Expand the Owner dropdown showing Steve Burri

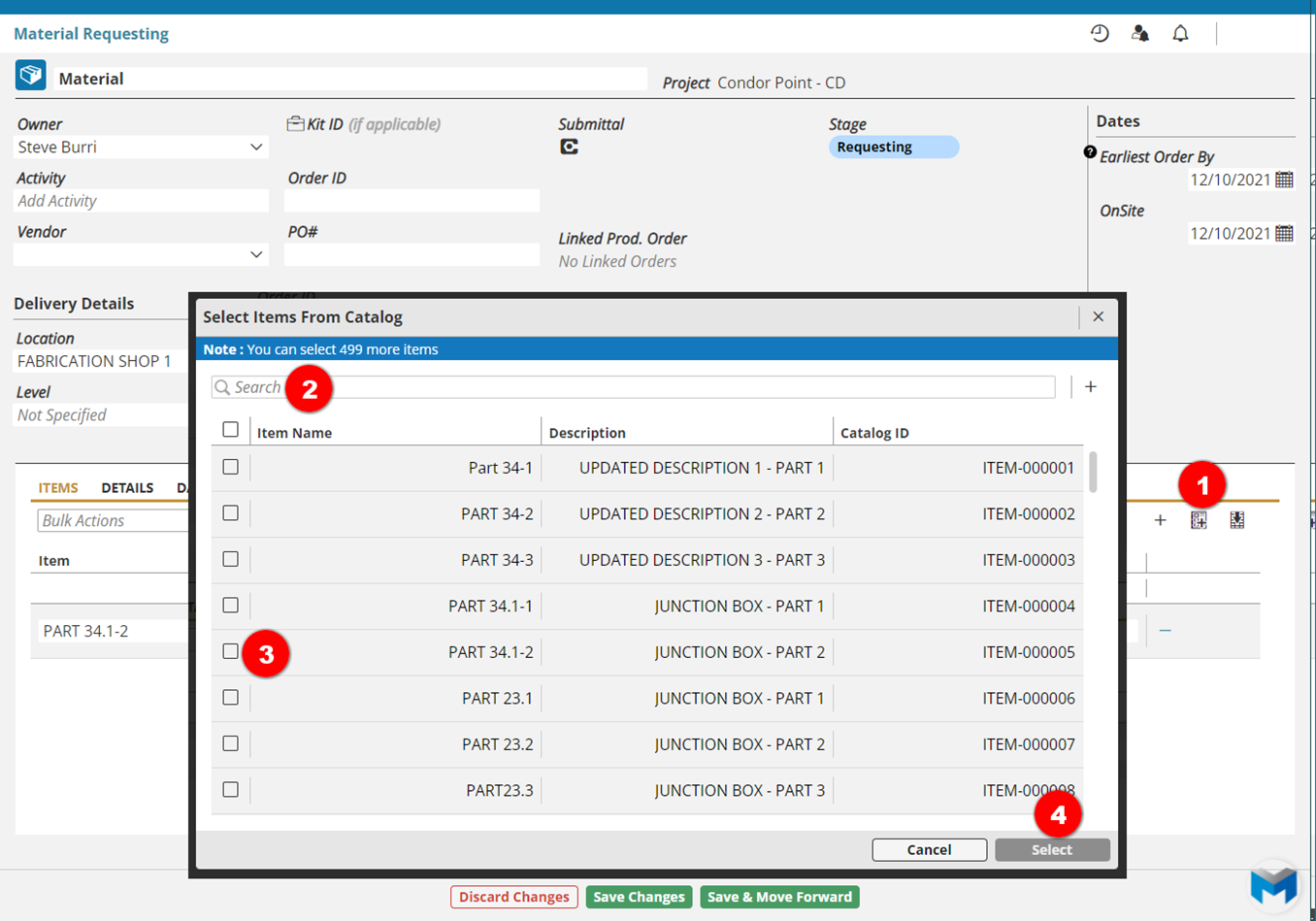click(x=256, y=148)
